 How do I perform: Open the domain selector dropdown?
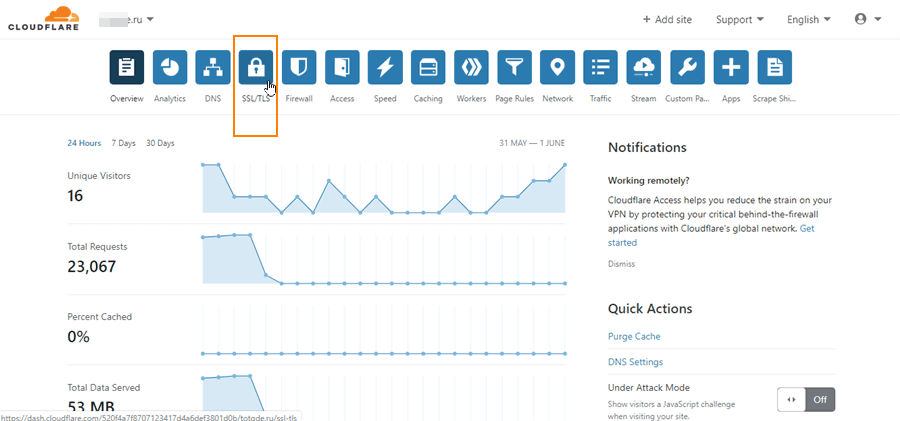tap(132, 19)
